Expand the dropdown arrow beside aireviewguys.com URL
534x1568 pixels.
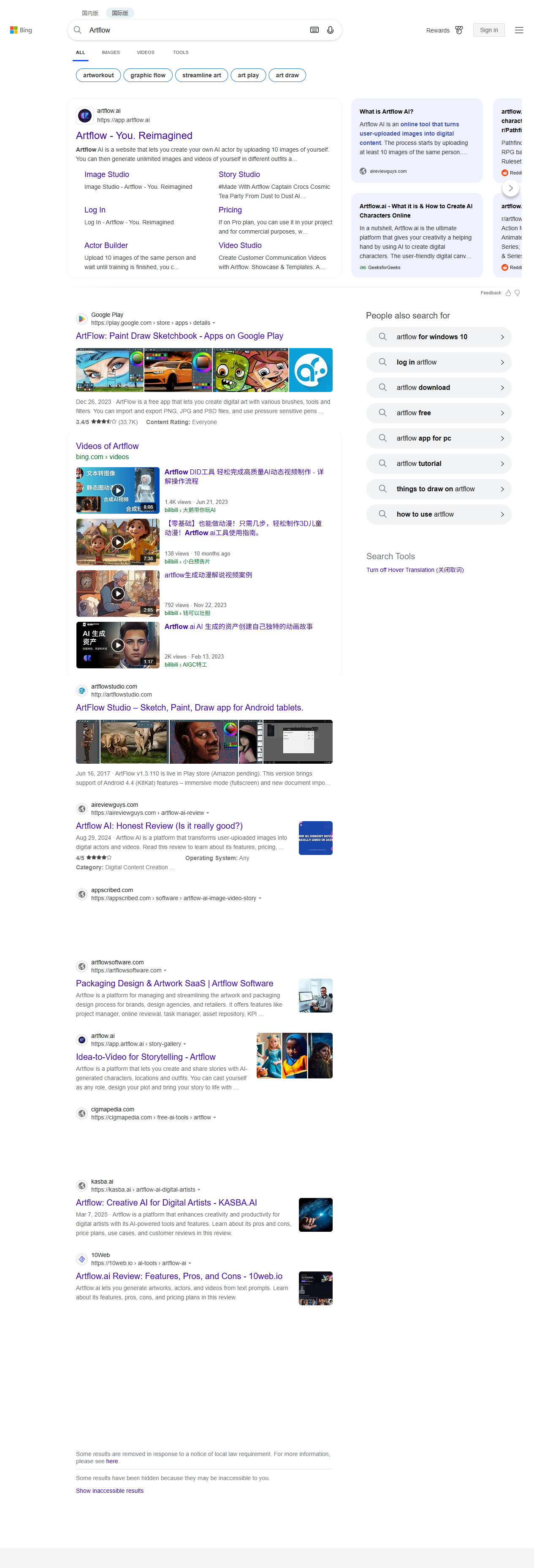(x=208, y=813)
